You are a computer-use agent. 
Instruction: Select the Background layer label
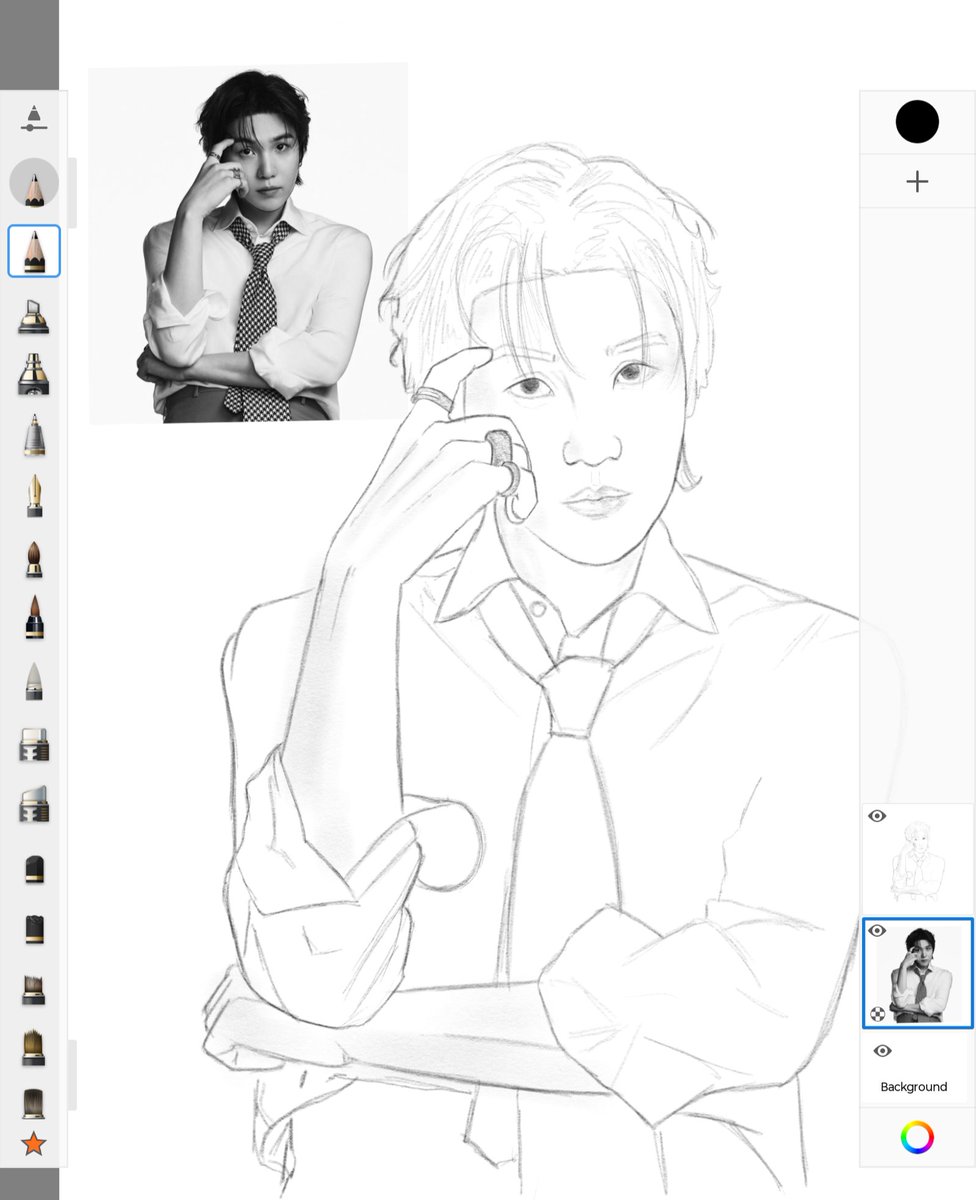pos(914,1087)
